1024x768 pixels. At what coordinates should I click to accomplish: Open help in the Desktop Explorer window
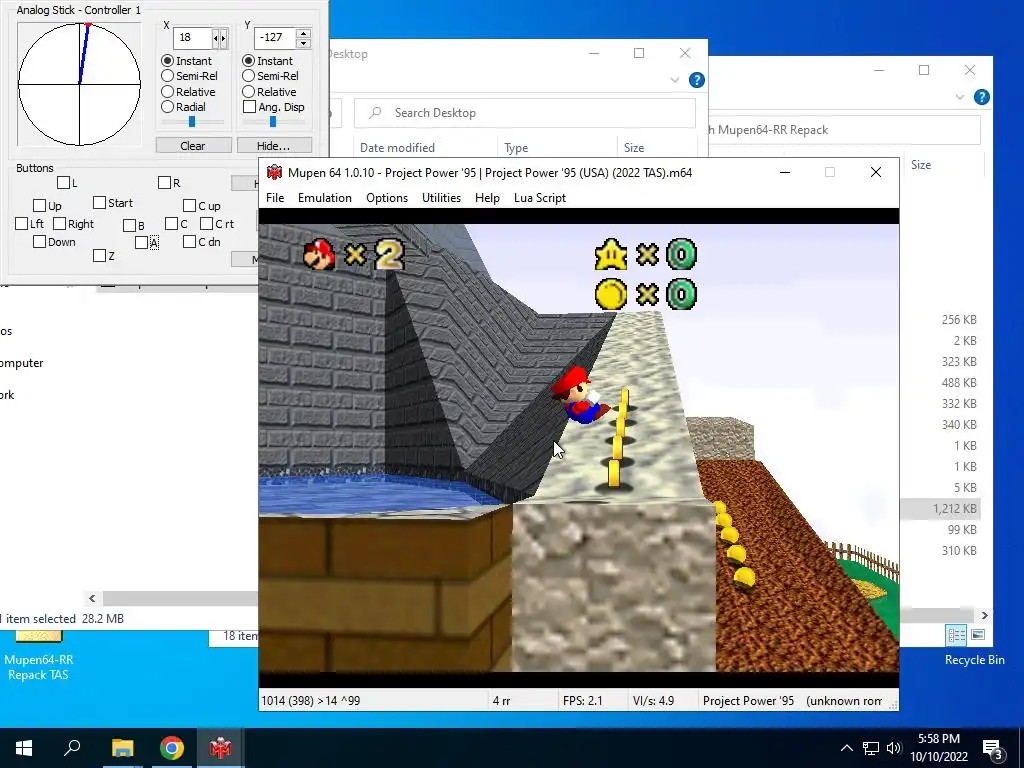pyautogui.click(x=697, y=80)
